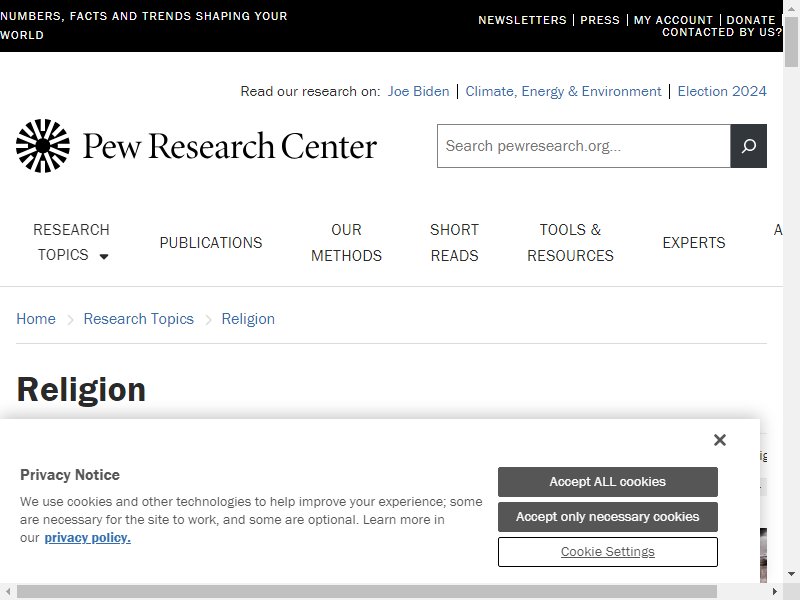Click Accept ALL cookies button
The width and height of the screenshot is (800, 600).
[608, 482]
